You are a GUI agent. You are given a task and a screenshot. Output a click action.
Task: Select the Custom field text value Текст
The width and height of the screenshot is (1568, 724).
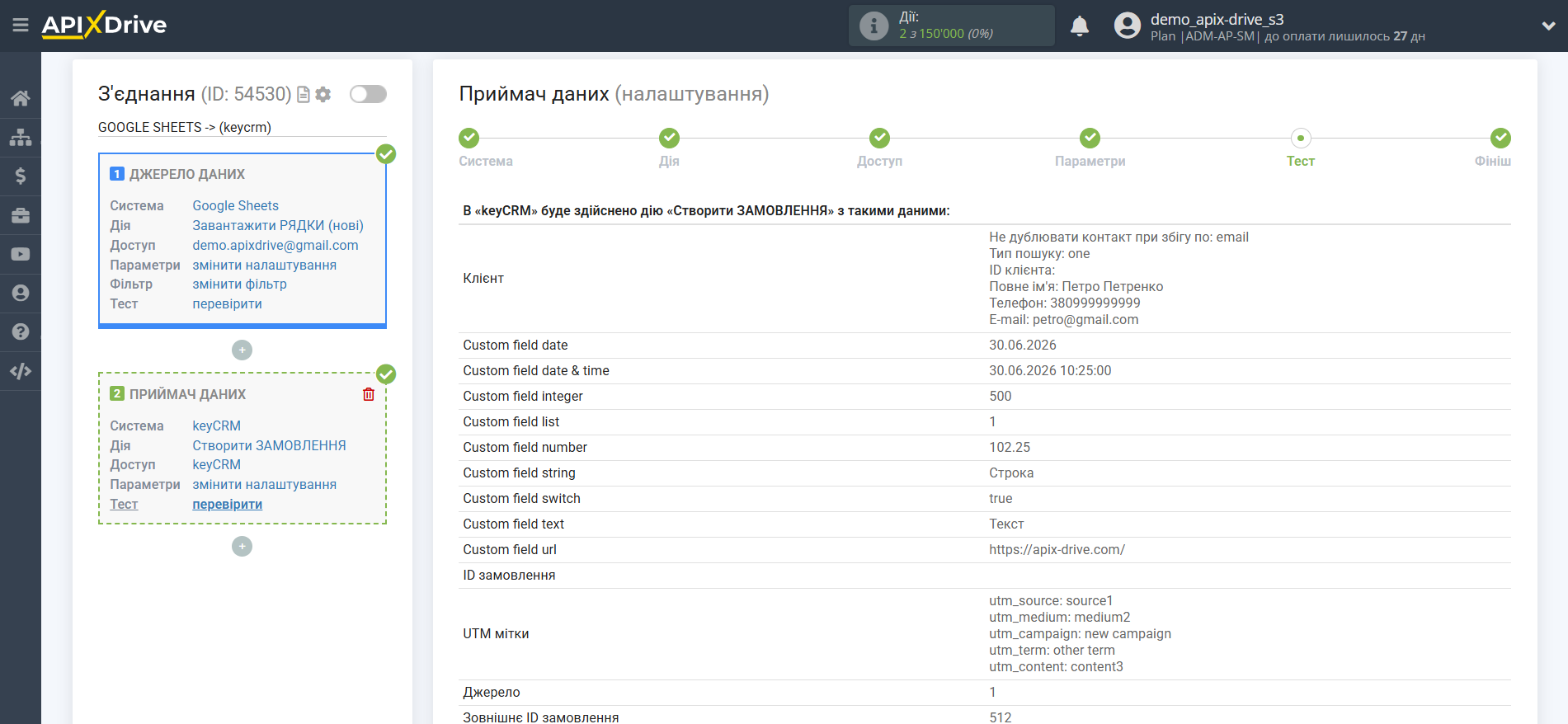coord(1006,524)
